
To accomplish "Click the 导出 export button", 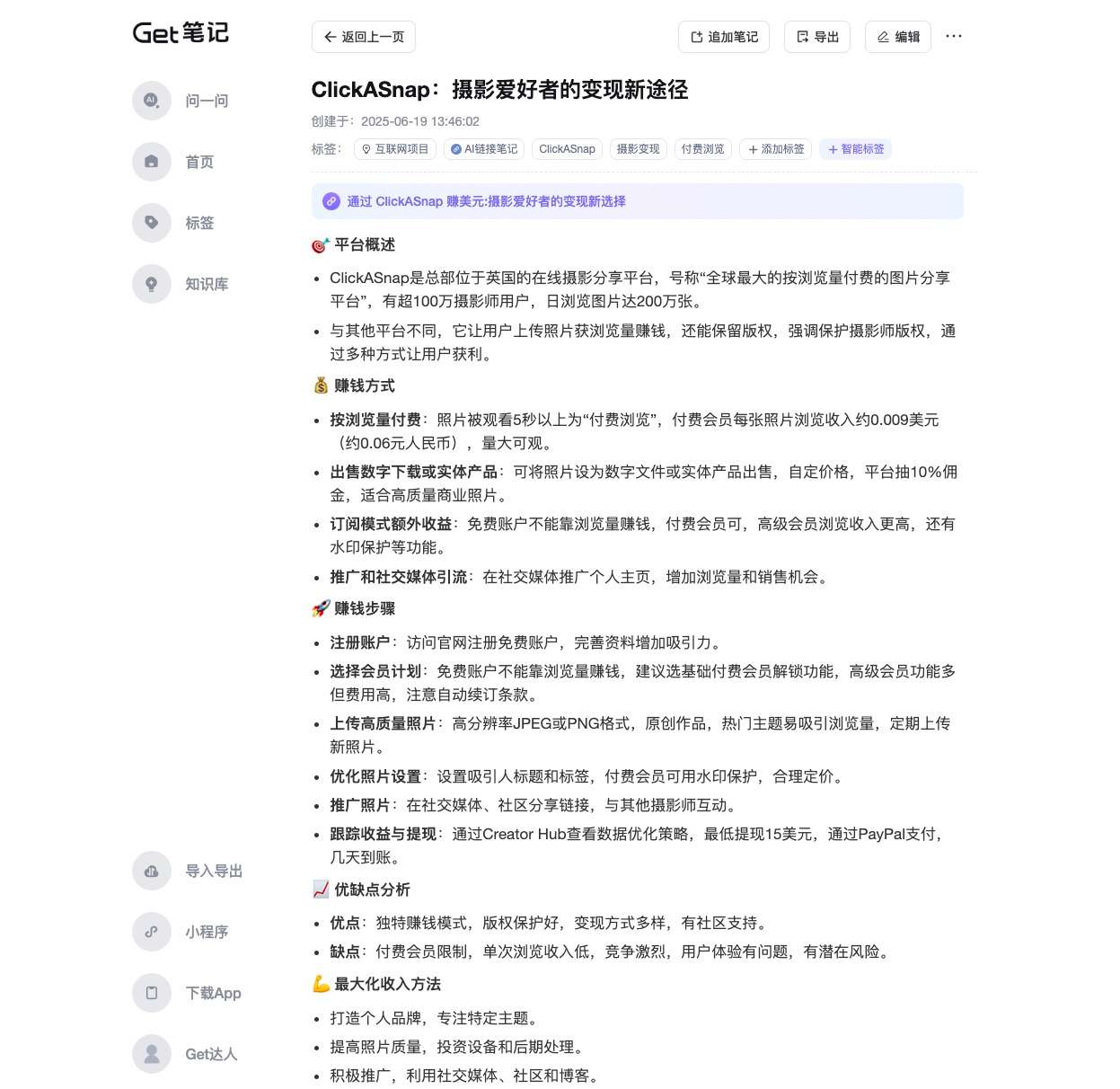I will [x=817, y=37].
